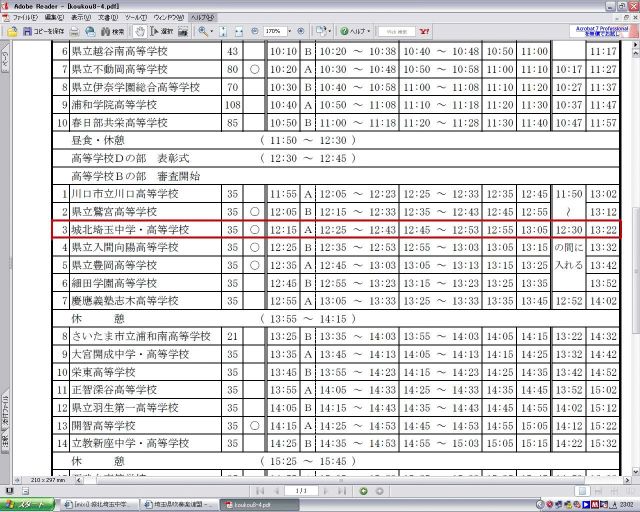Screen dimensions: 640x512
Task: Click the page number field 1/1
Action: (301, 491)
